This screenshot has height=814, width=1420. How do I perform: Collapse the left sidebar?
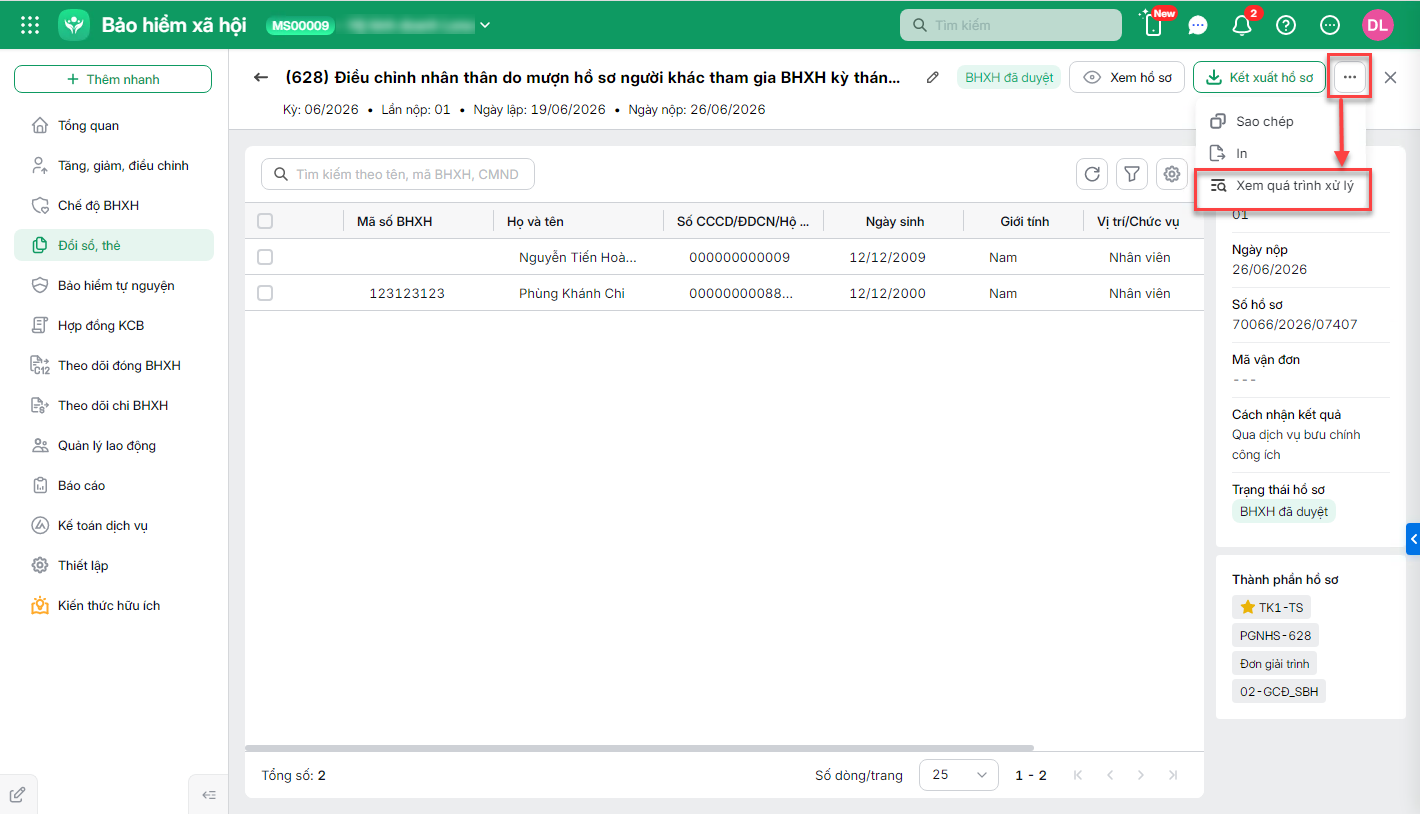pyautogui.click(x=209, y=795)
